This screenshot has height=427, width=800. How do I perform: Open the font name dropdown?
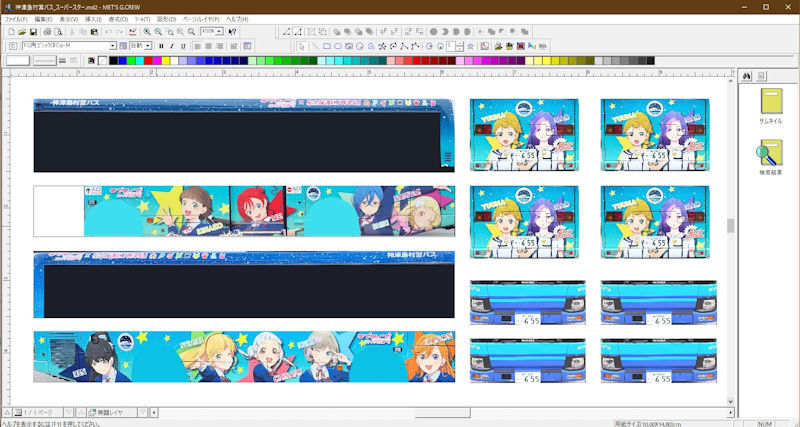tap(113, 46)
